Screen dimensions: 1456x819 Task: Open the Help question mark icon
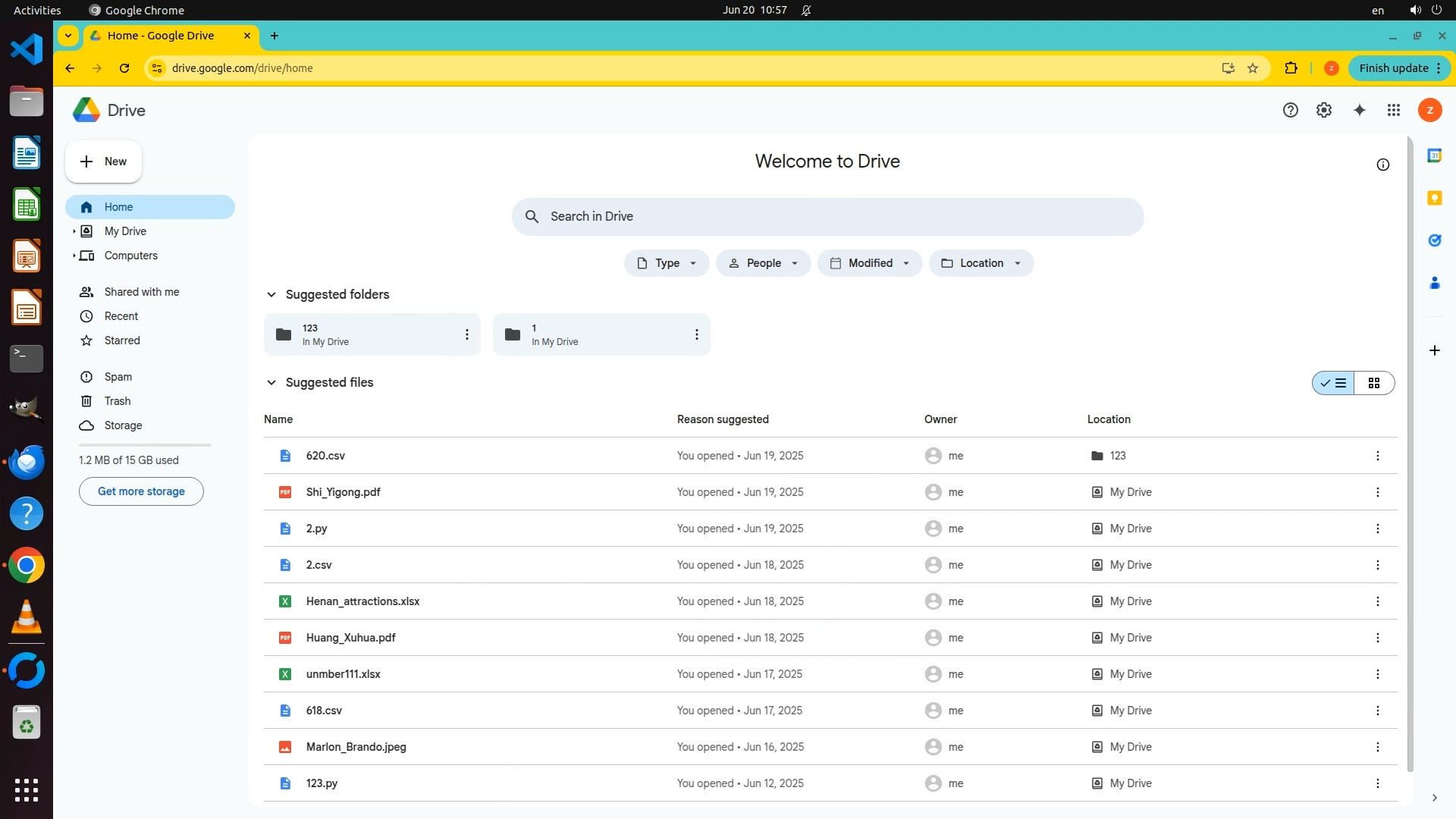pyautogui.click(x=1290, y=111)
